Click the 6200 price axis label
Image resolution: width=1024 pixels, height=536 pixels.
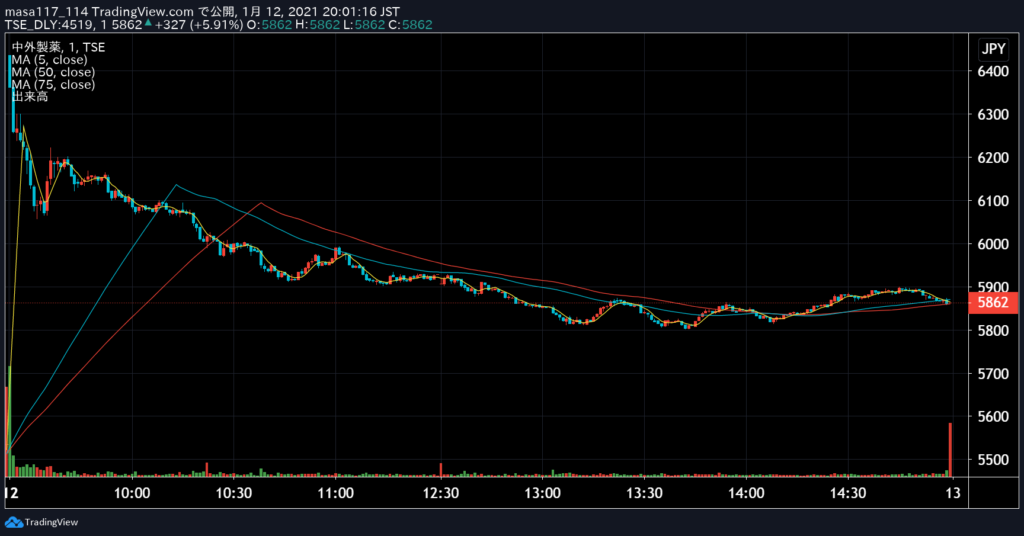(x=993, y=157)
